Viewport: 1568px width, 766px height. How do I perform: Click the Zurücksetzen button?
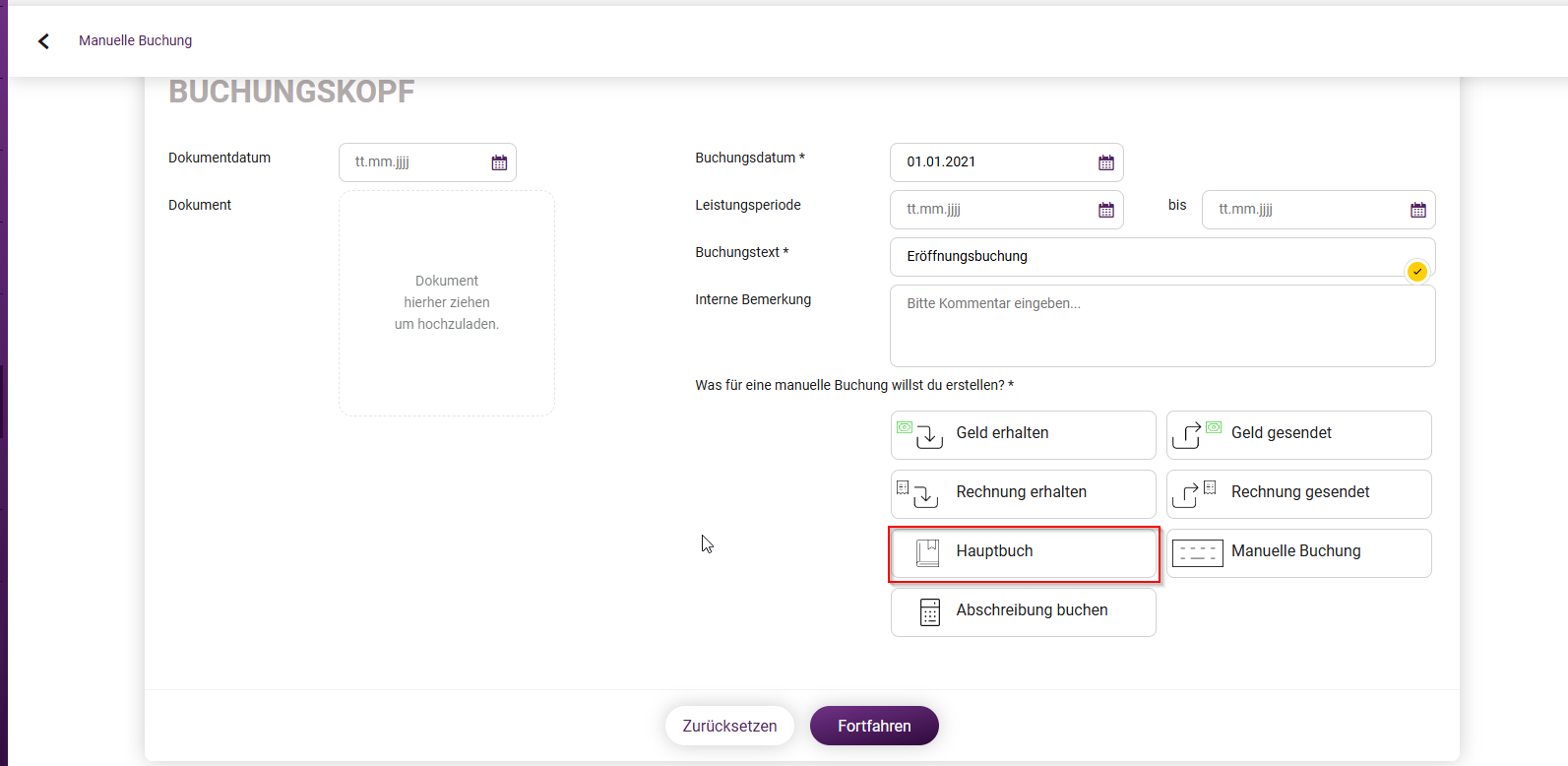coord(729,726)
